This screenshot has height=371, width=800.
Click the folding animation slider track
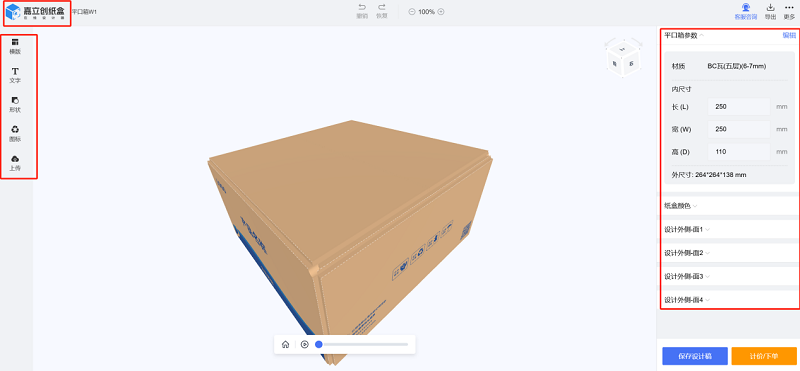point(362,344)
